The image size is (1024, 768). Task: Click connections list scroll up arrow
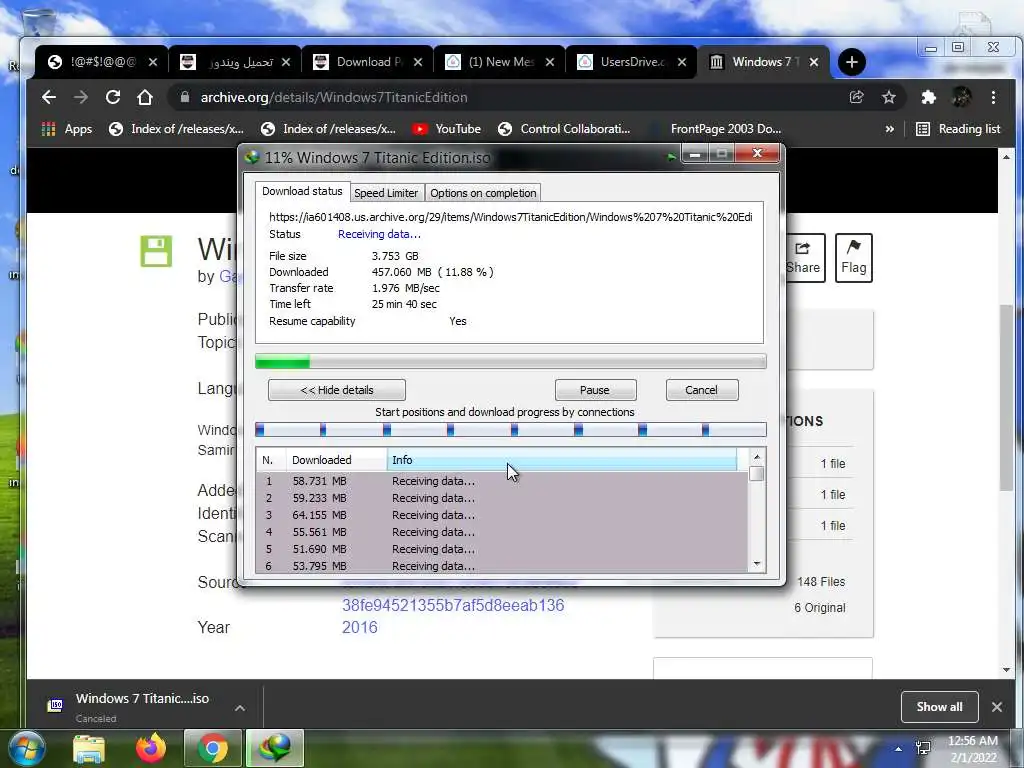point(757,457)
